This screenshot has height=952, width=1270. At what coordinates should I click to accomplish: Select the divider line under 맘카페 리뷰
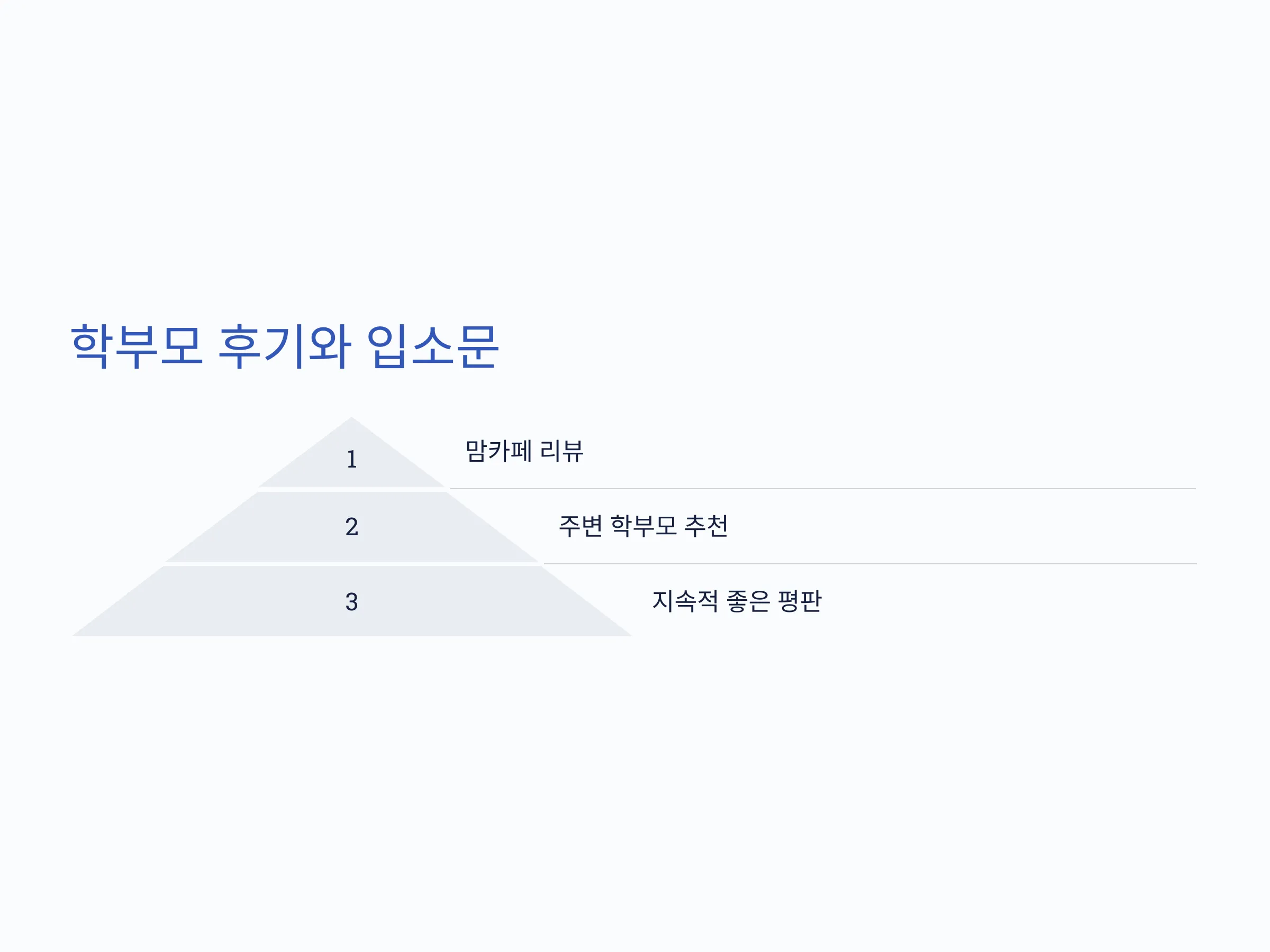pyautogui.click(x=823, y=489)
